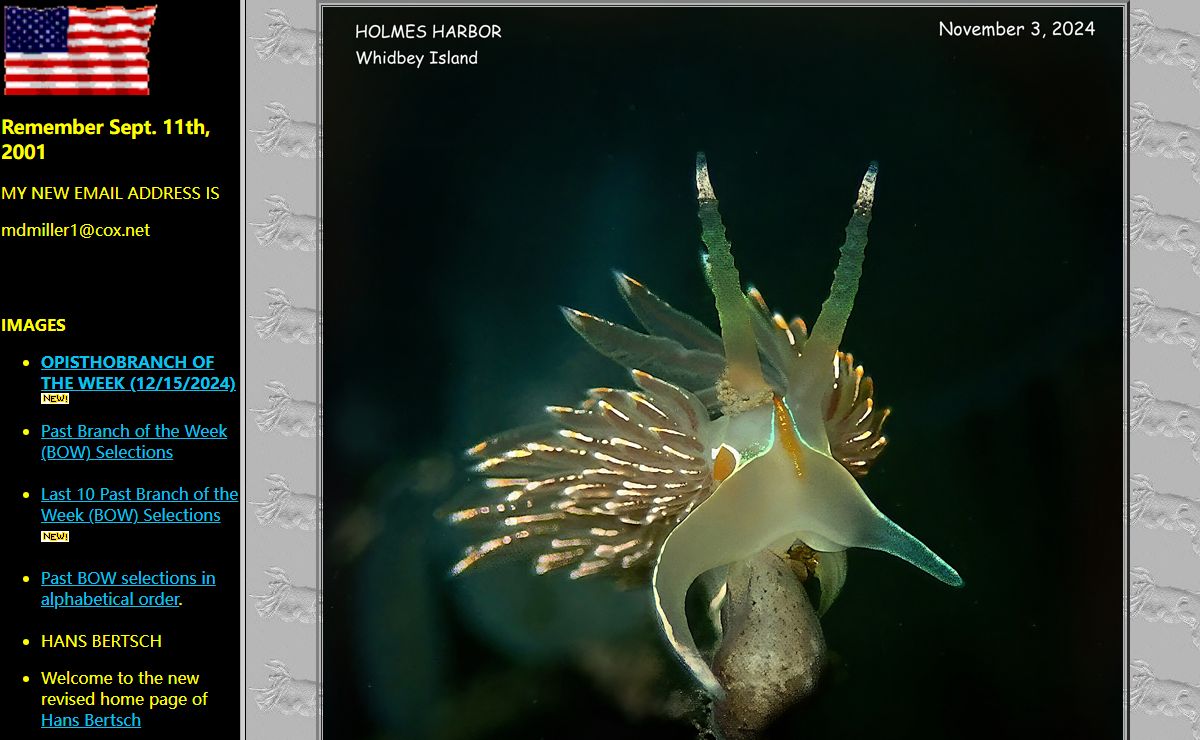Open Opisthobranch of the Week (12/15/2024) link
1200x740 pixels.
point(138,372)
